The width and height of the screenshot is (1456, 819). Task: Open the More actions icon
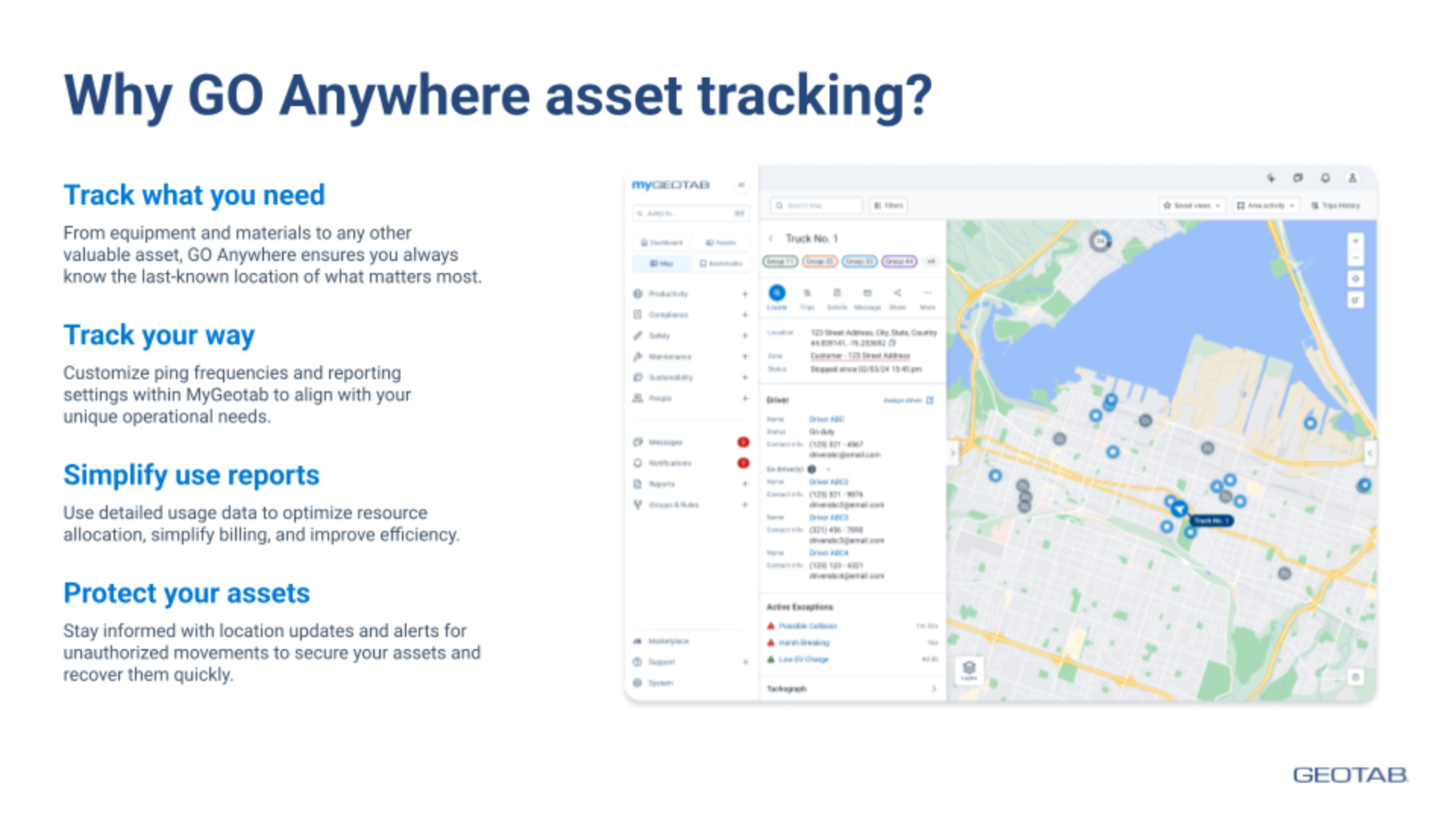click(x=927, y=293)
